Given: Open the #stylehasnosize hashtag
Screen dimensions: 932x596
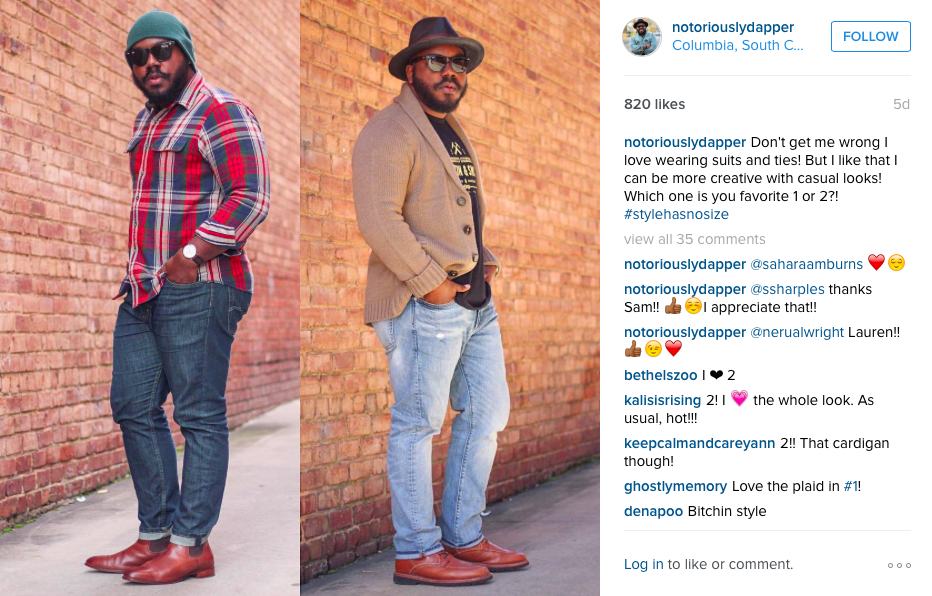Looking at the screenshot, I should pos(676,215).
